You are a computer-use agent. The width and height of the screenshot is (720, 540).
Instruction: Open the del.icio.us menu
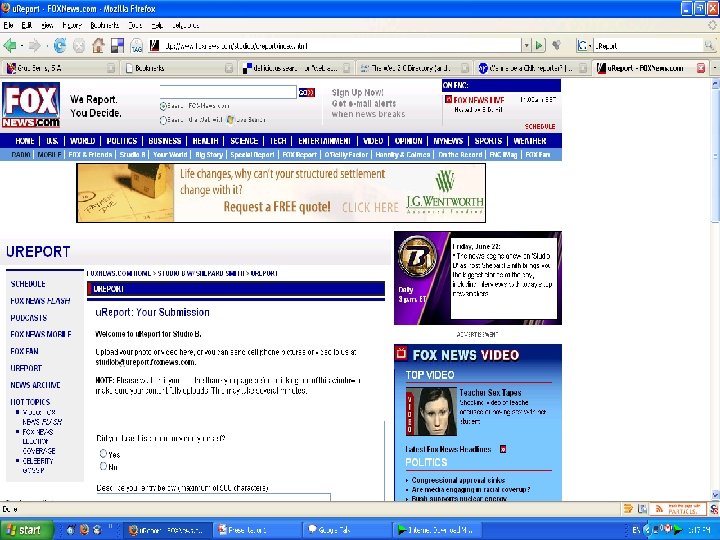[x=186, y=25]
